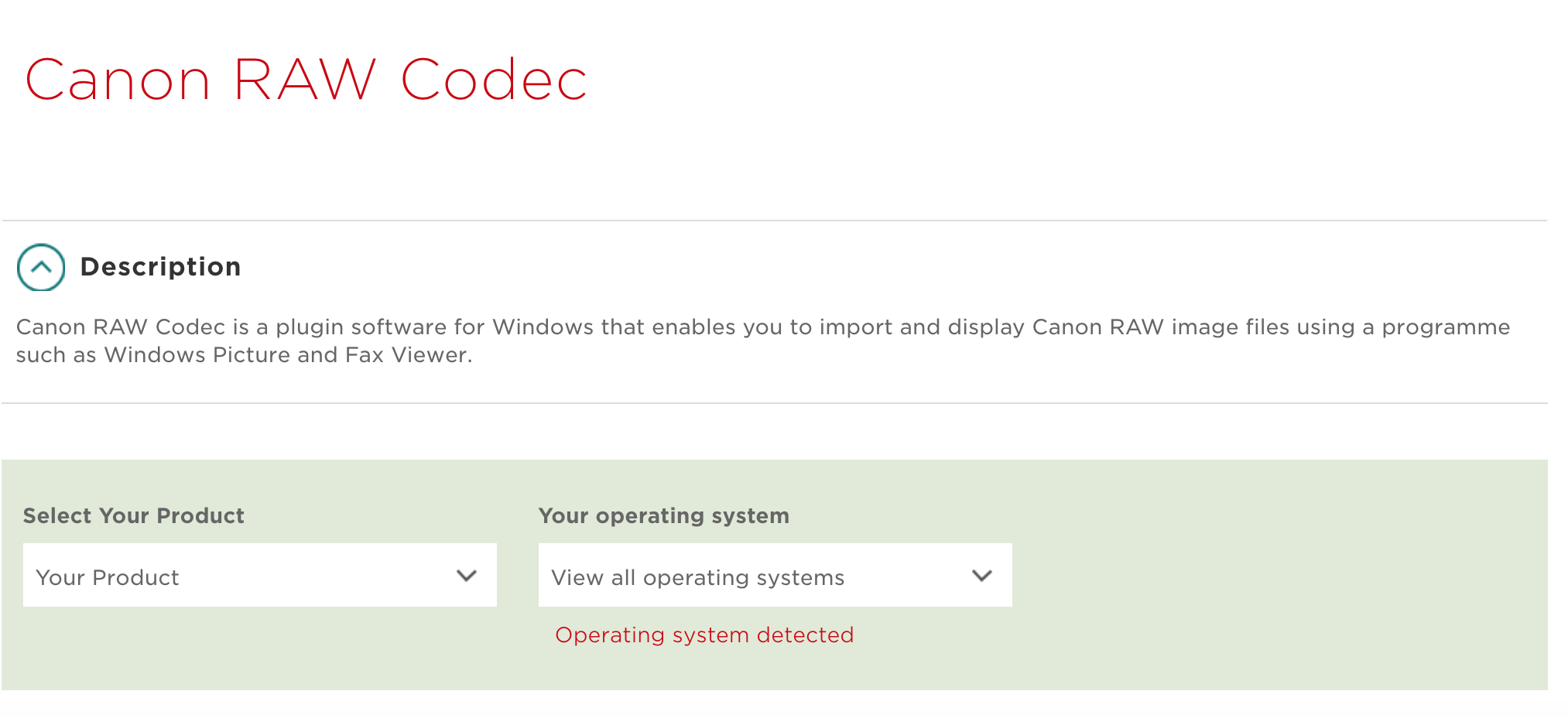Click empty green area right of dropdowns
This screenshot has height=715, width=1568.
pos(1277,575)
